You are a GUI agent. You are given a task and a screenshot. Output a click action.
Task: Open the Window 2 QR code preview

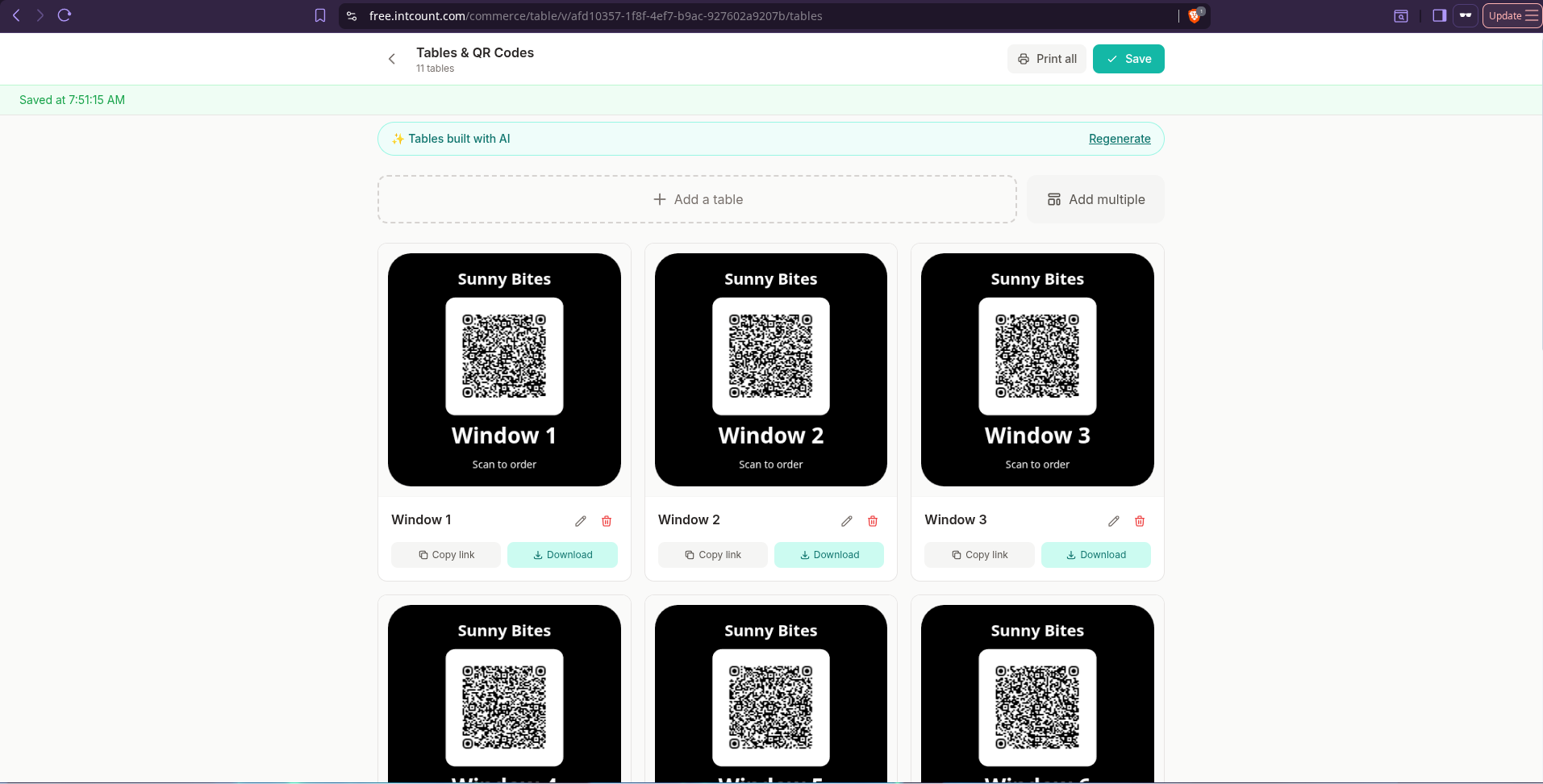click(771, 369)
